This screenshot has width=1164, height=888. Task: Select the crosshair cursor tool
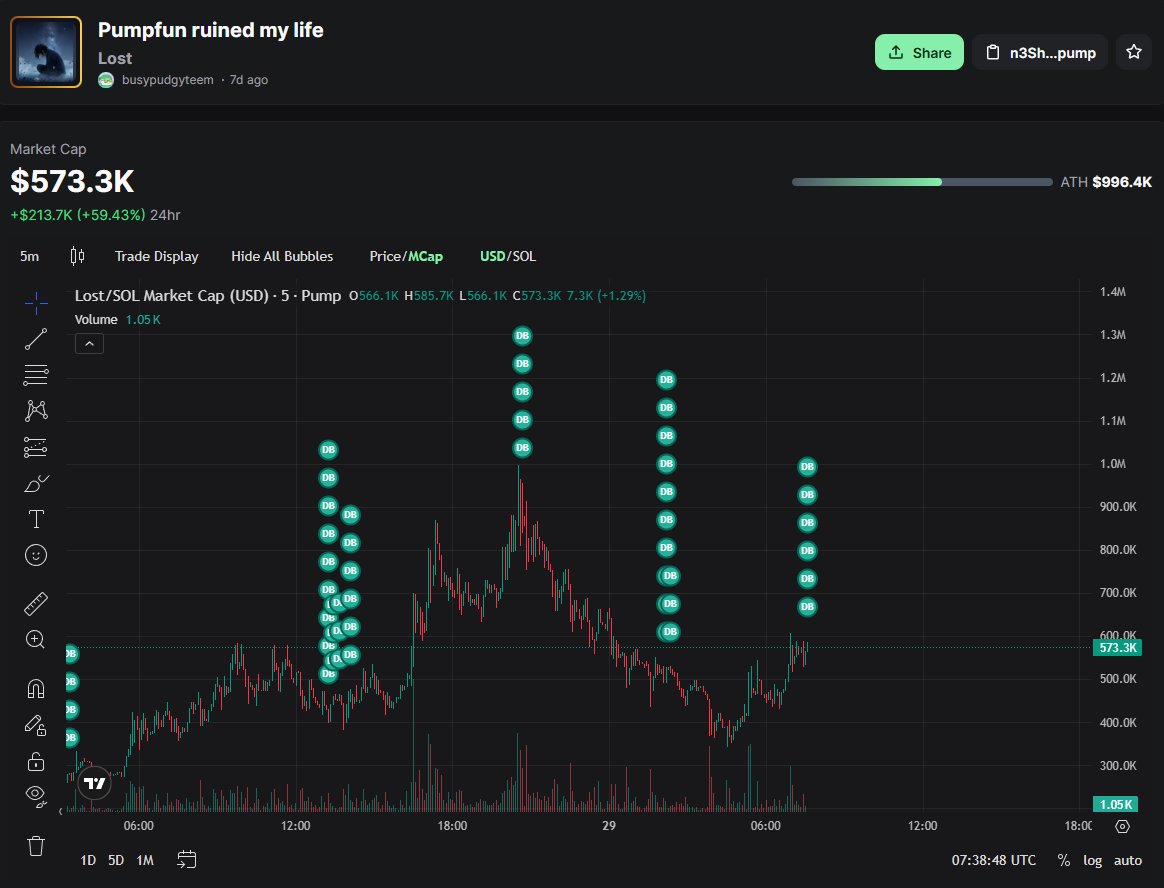pyautogui.click(x=36, y=303)
